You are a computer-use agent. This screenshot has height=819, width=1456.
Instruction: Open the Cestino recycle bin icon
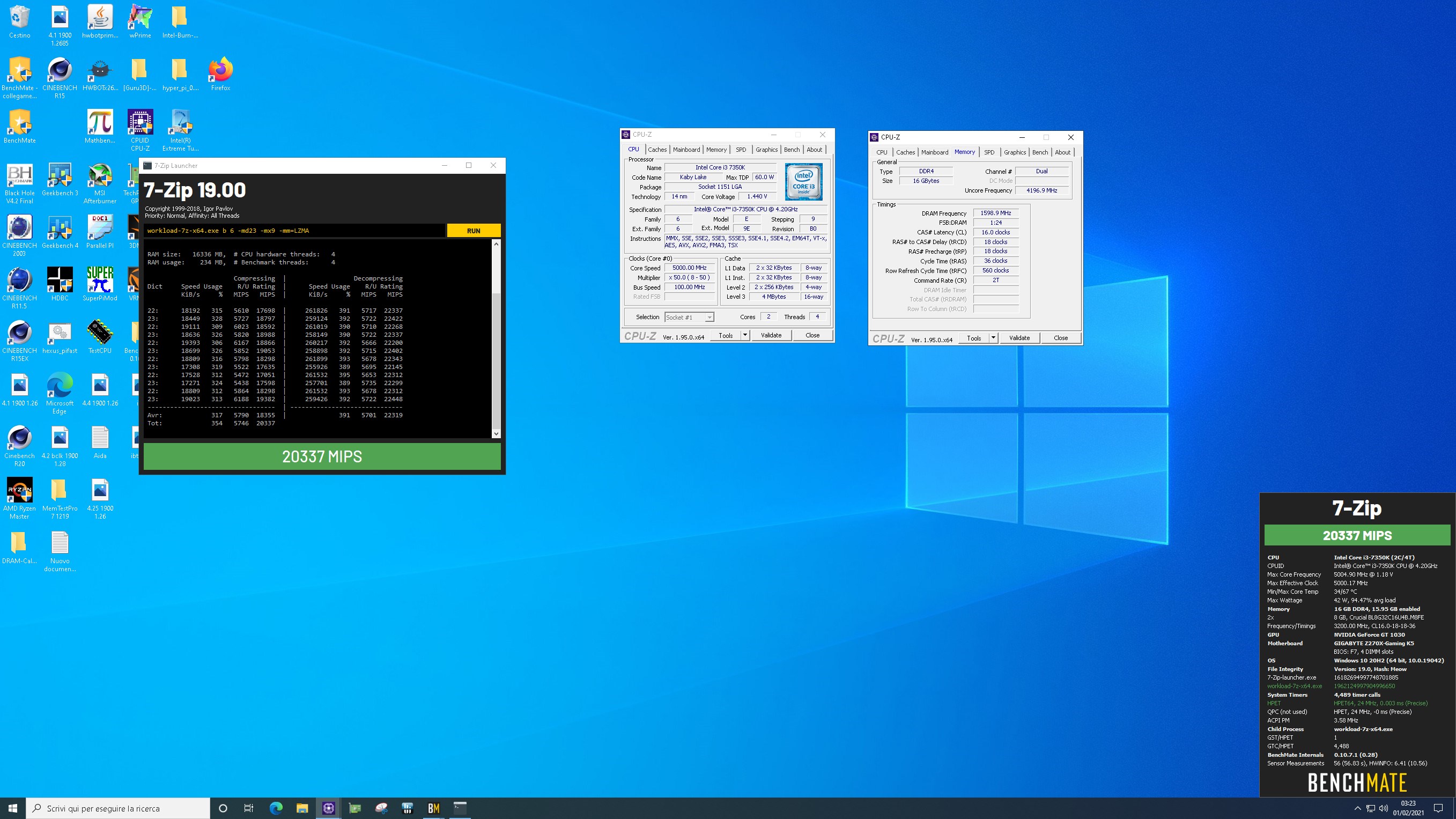pos(20,23)
